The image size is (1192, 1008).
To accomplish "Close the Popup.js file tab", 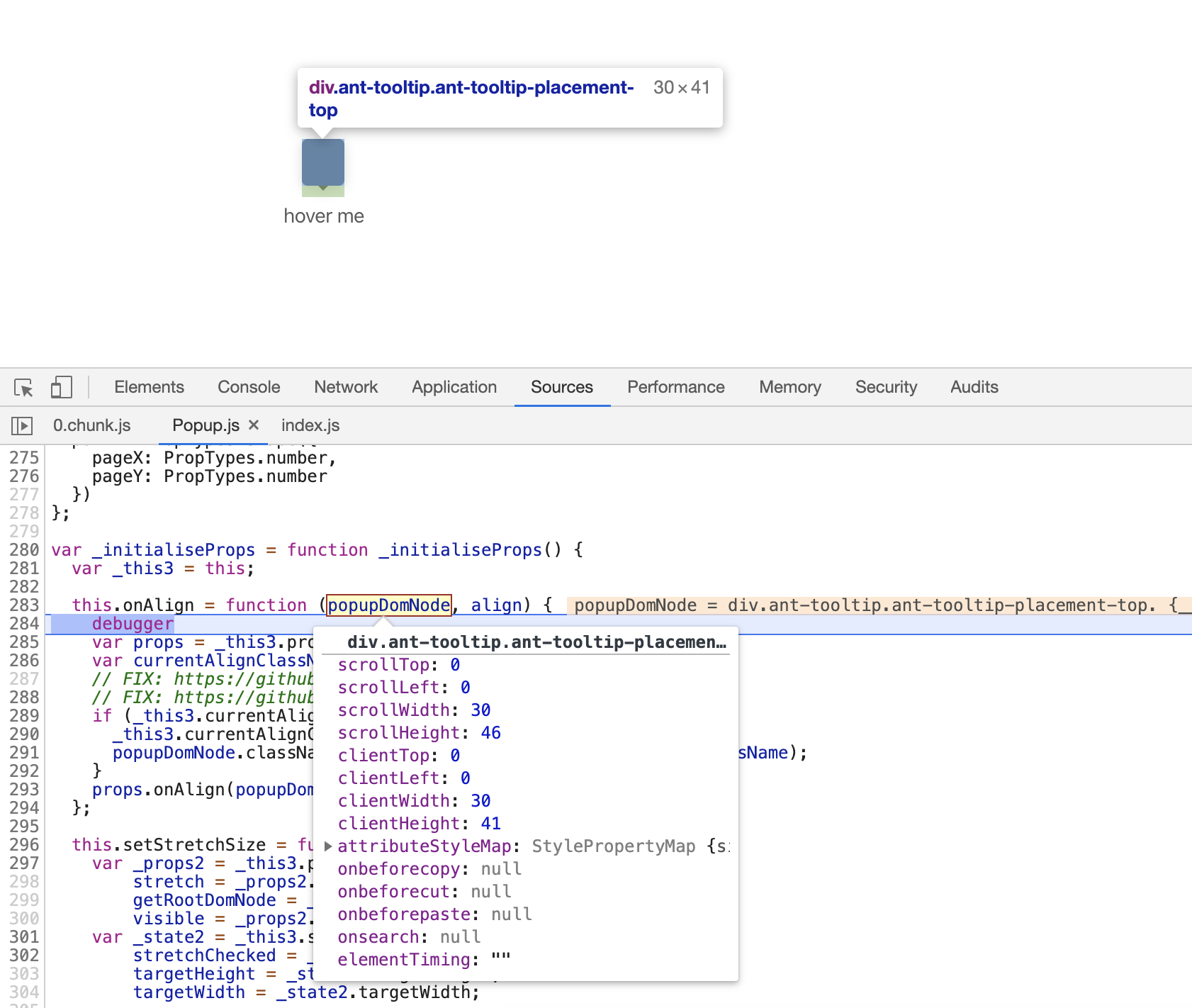I will 253,425.
